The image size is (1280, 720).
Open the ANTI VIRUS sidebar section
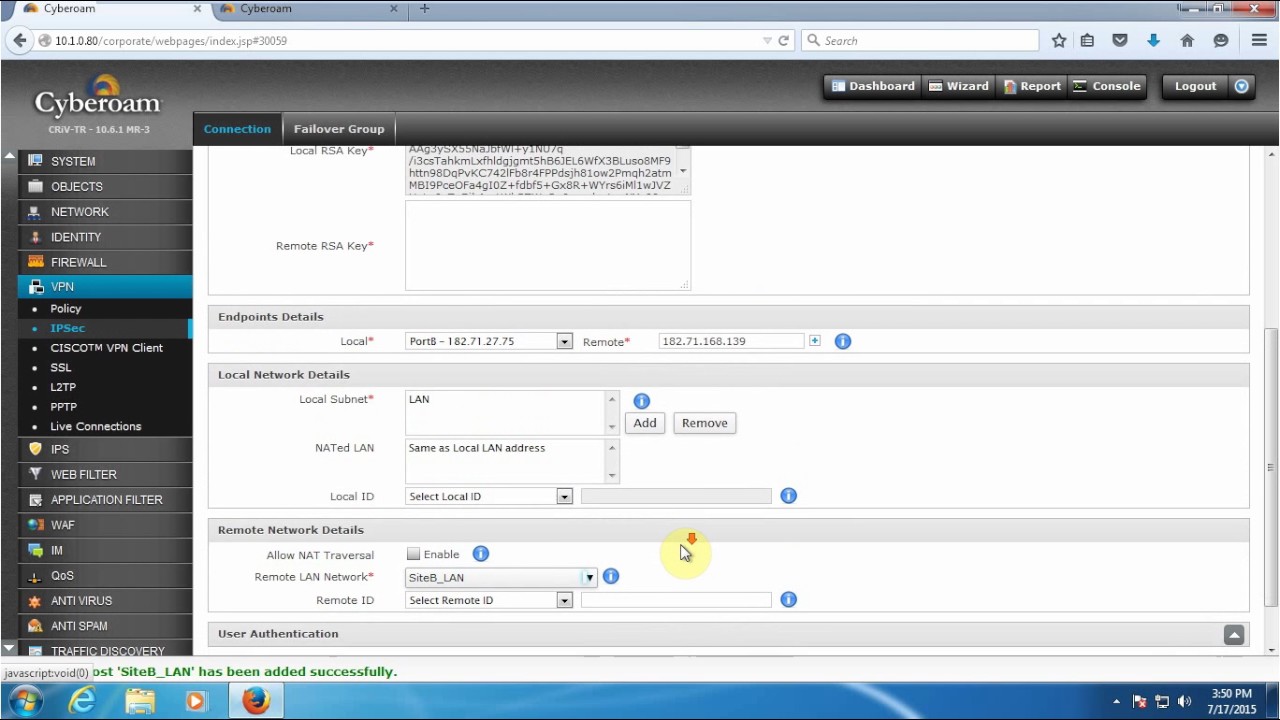[x=105, y=601]
